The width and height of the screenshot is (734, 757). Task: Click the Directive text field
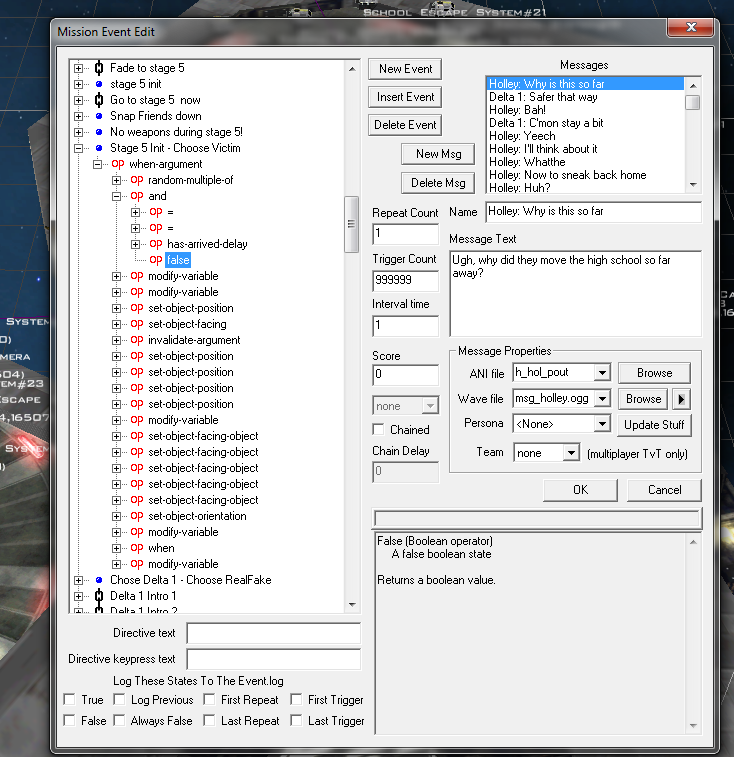click(274, 633)
